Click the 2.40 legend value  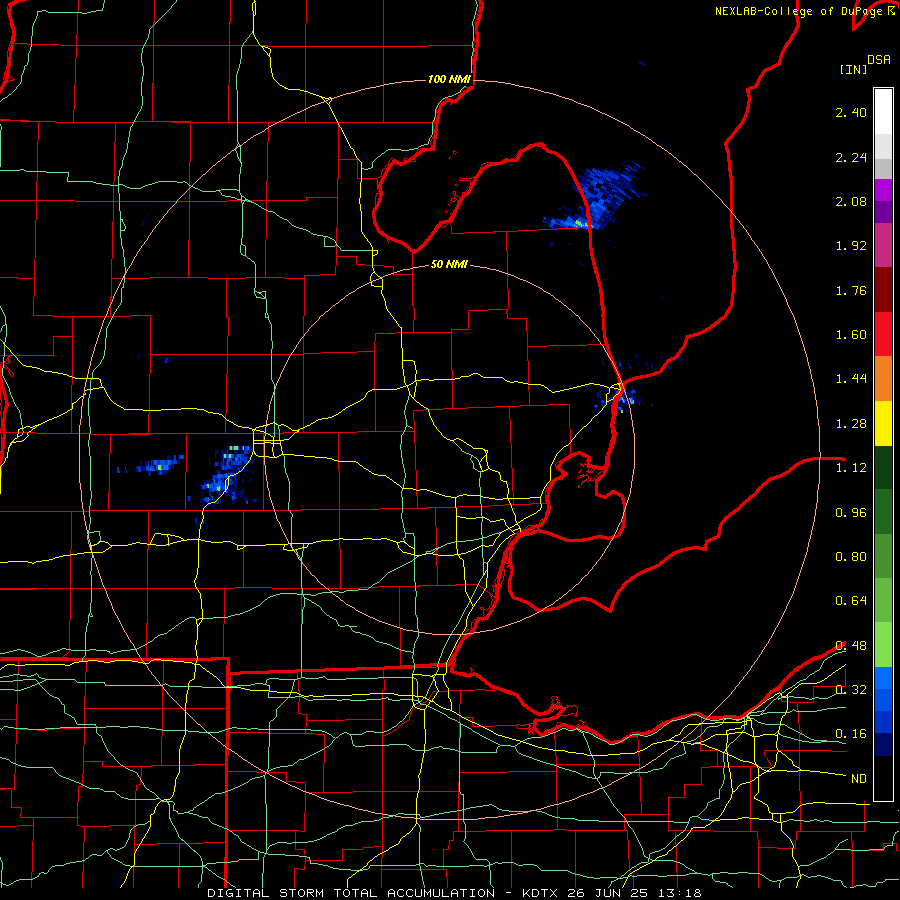click(851, 112)
